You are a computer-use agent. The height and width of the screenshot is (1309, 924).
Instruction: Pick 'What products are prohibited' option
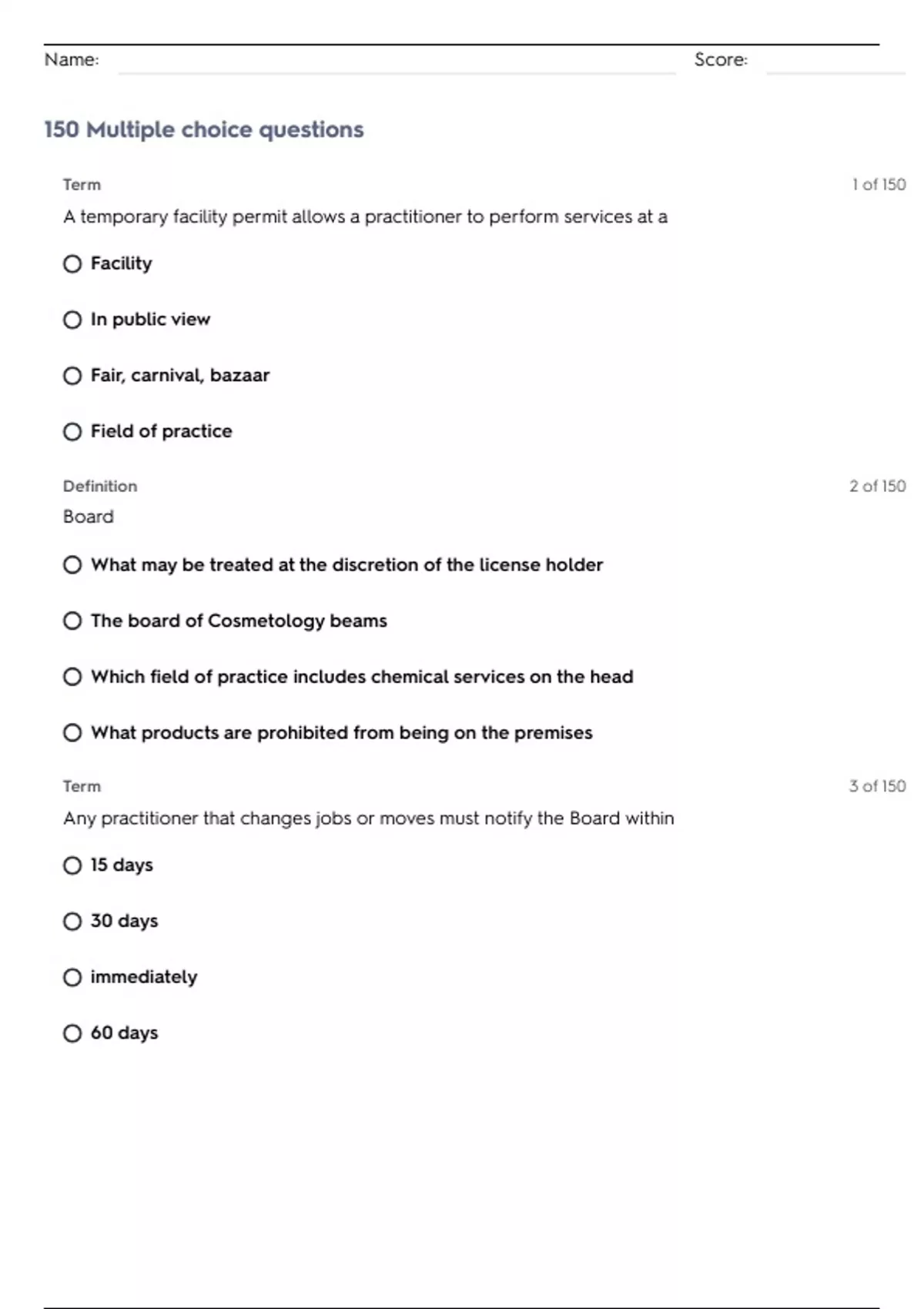[x=72, y=733]
